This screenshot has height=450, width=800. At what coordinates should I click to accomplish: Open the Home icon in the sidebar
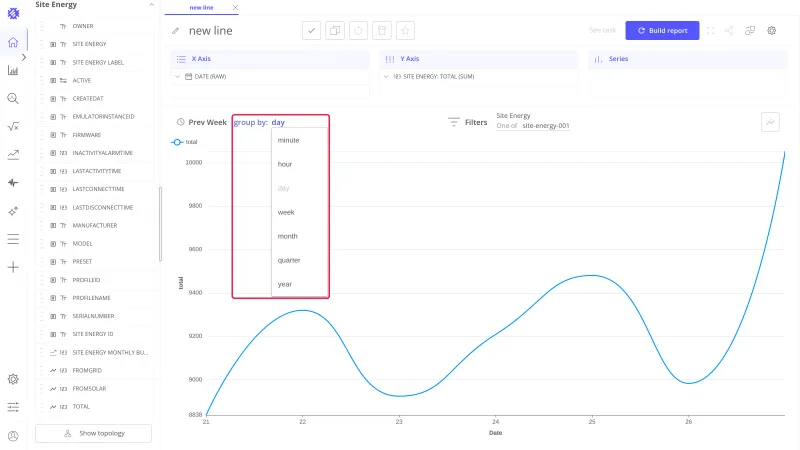pyautogui.click(x=13, y=42)
